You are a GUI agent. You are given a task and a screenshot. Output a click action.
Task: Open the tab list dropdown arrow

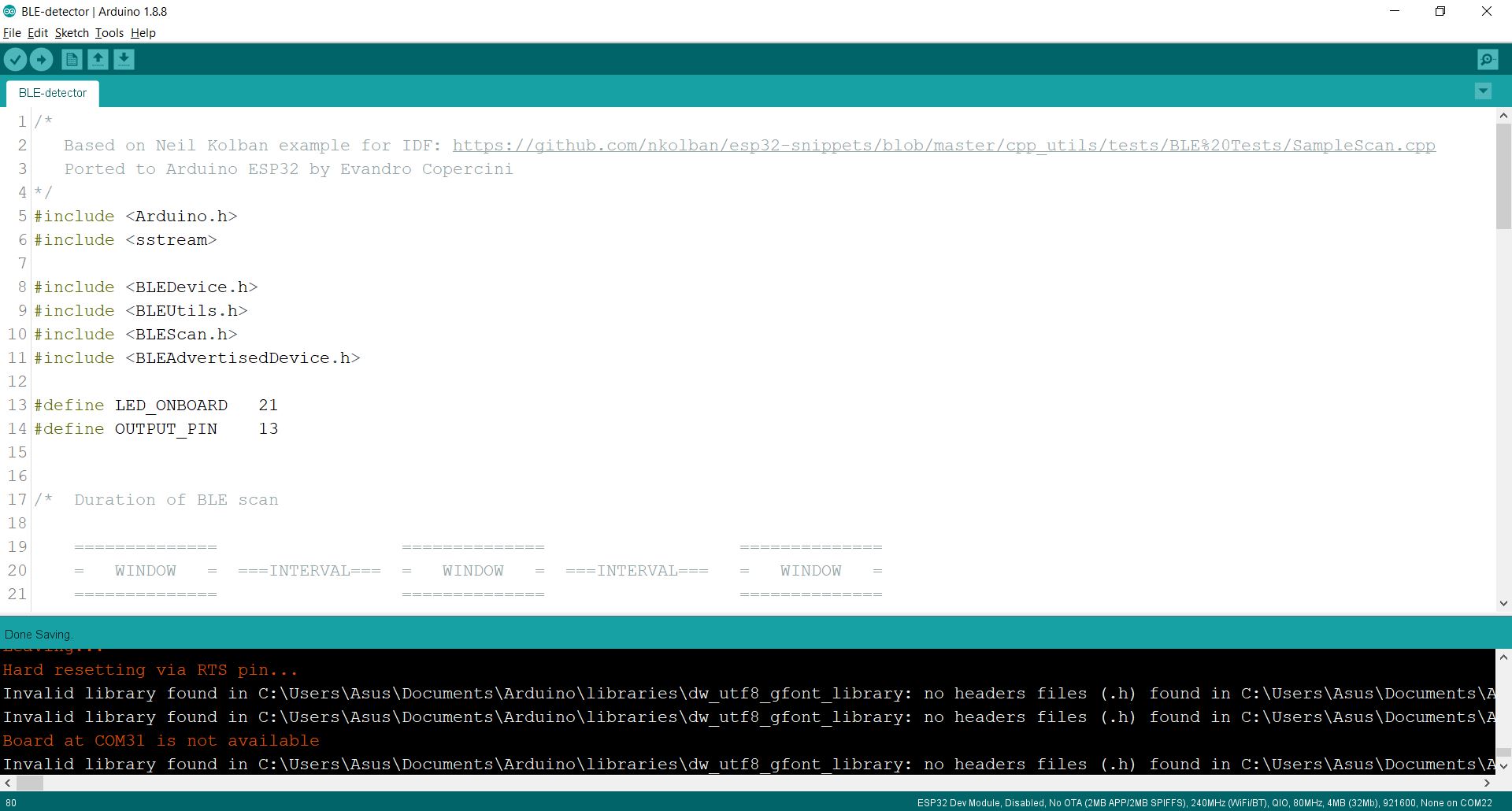click(x=1483, y=91)
